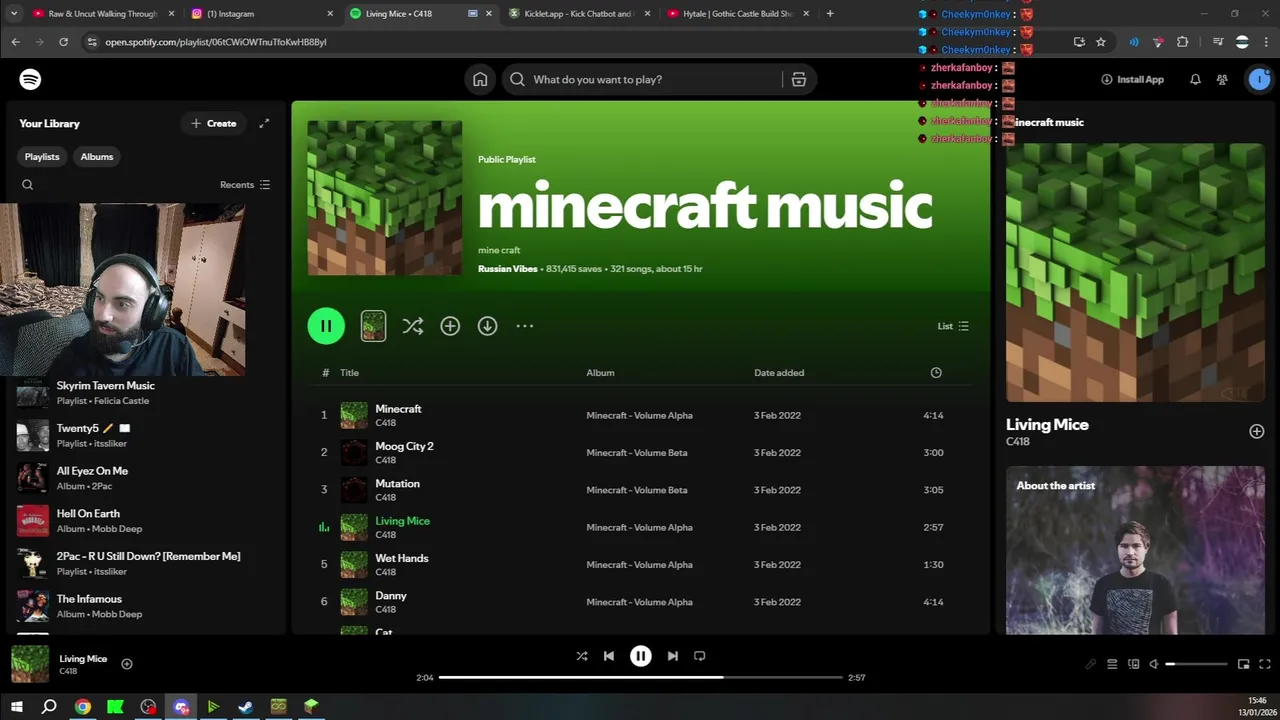Sort tracks by Date added column
1280x720 pixels.
tap(779, 373)
